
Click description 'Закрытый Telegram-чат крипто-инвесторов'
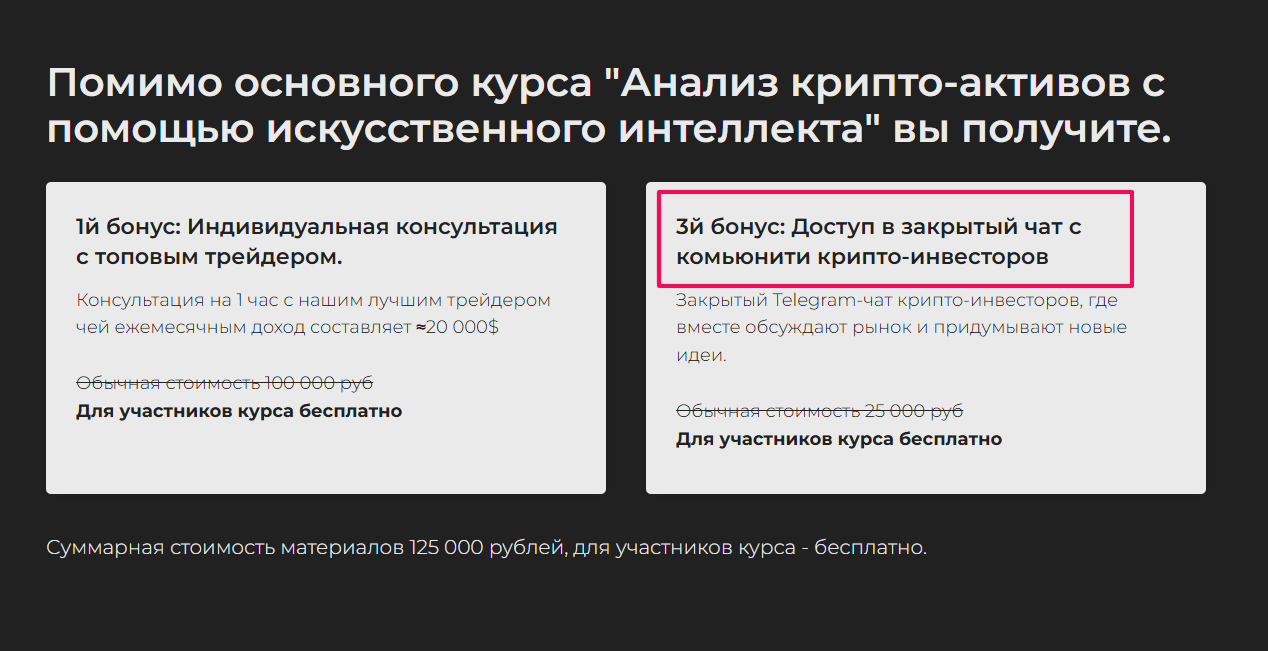[x=901, y=327]
